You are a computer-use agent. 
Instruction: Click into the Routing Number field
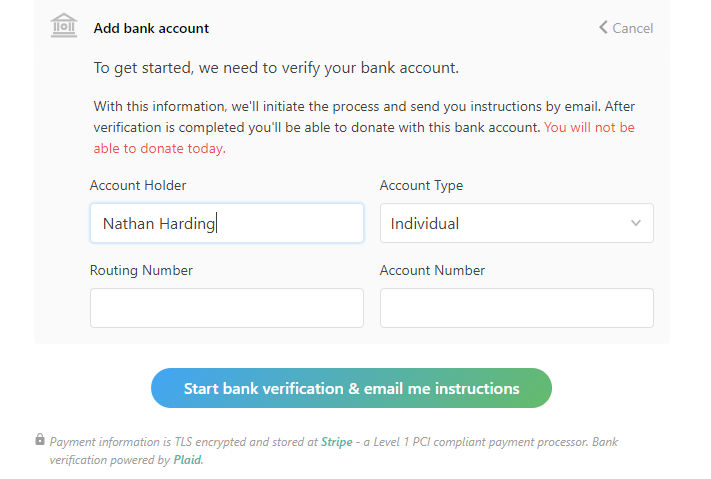226,308
